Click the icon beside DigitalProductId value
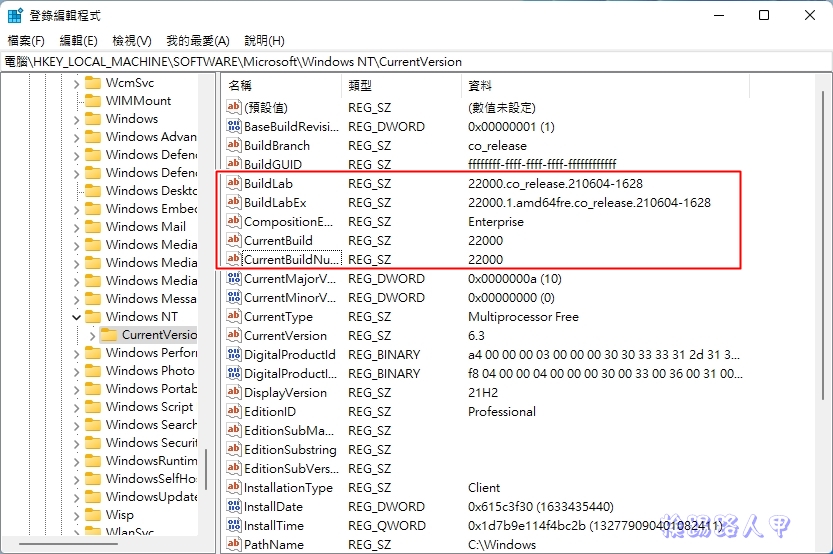Screen dimensions: 833x554 234,355
